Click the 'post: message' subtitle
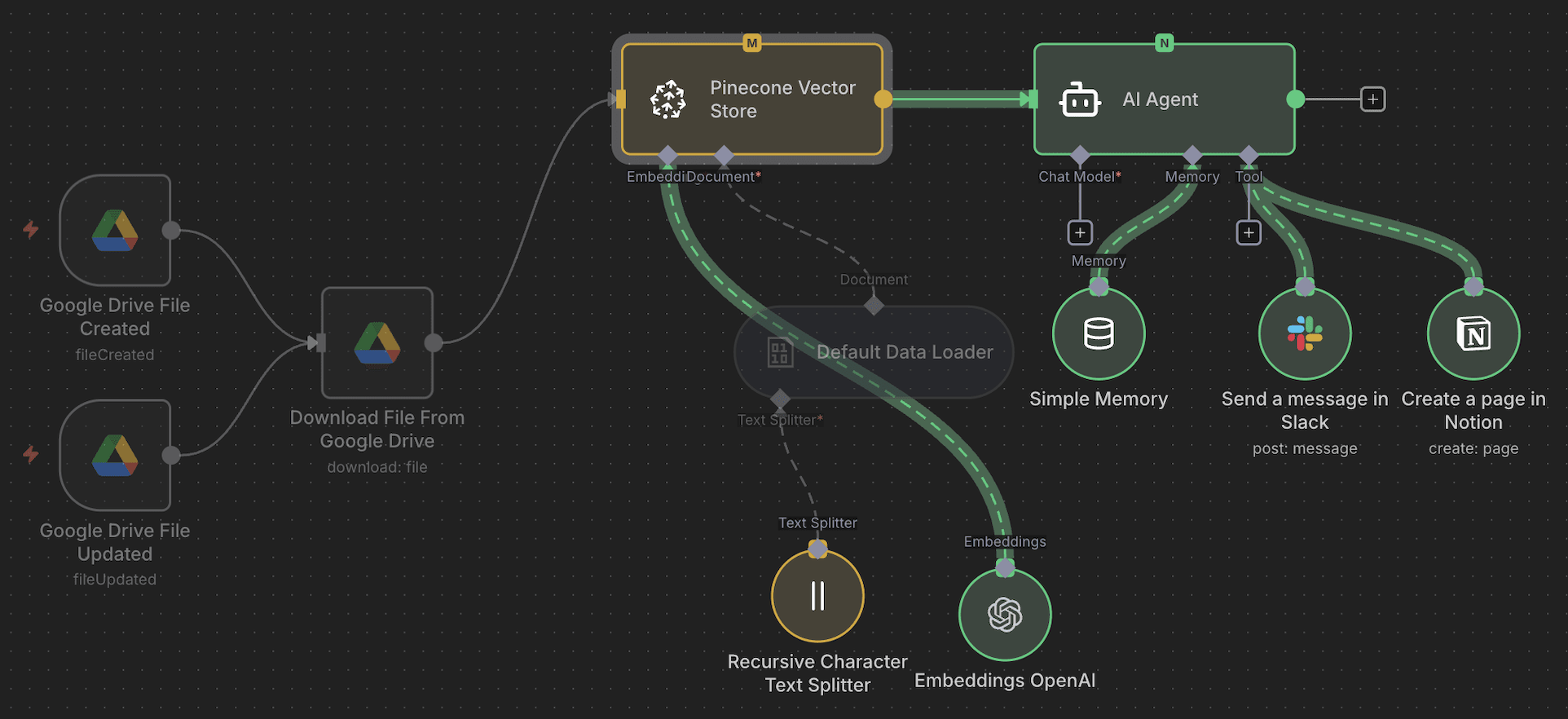Screen dimensions: 1568x719 click(1305, 448)
